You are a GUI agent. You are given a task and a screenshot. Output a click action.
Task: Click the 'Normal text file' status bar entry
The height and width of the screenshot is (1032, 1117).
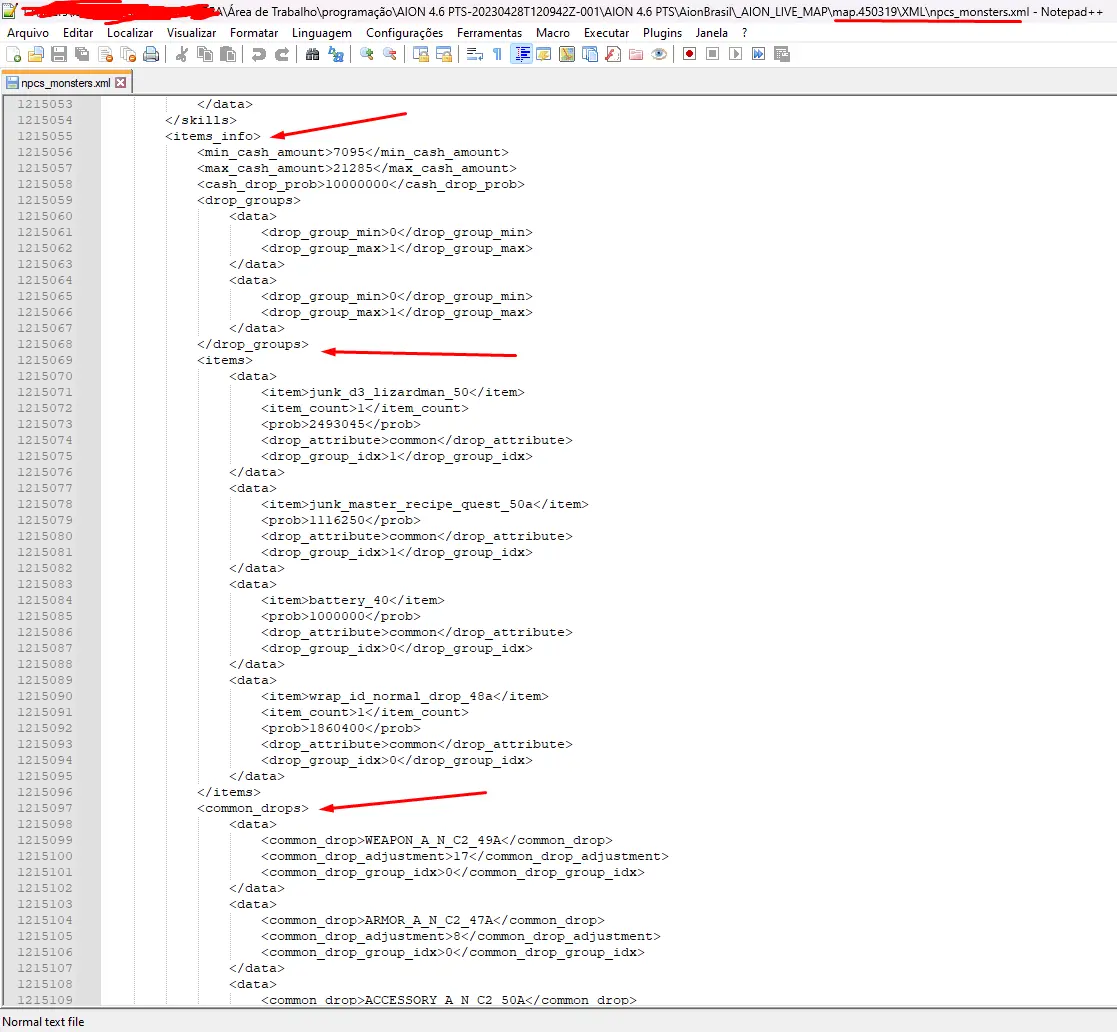(43, 1022)
